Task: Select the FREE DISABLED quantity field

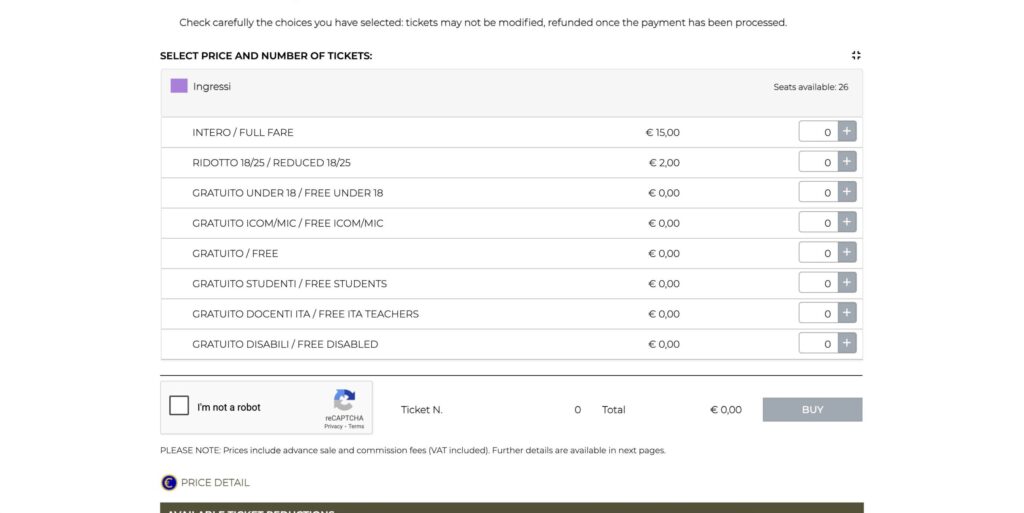Action: [818, 344]
